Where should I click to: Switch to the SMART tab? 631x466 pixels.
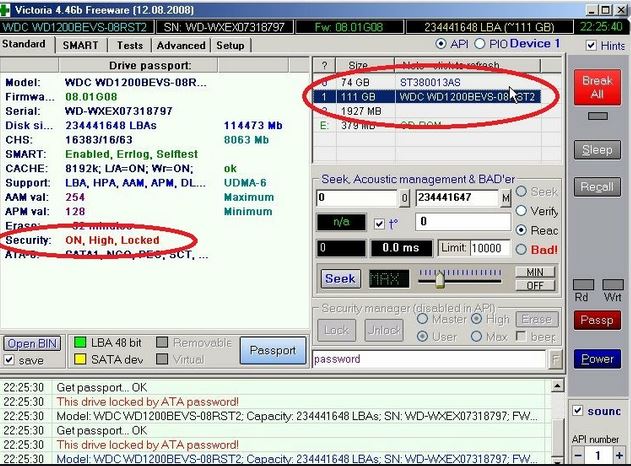[x=80, y=45]
